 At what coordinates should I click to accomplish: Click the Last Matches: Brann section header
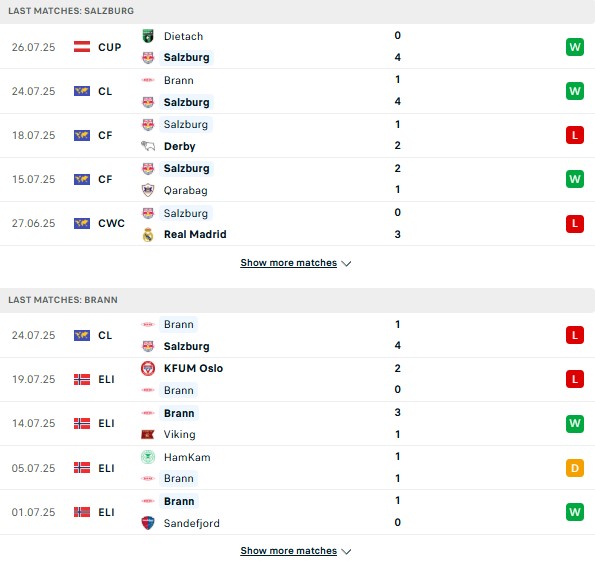tap(298, 300)
